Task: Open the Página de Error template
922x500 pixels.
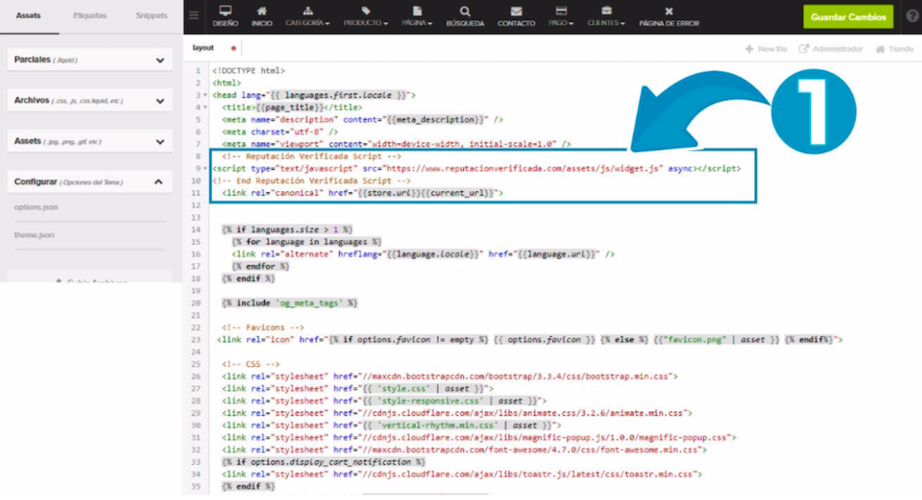Action: (669, 16)
